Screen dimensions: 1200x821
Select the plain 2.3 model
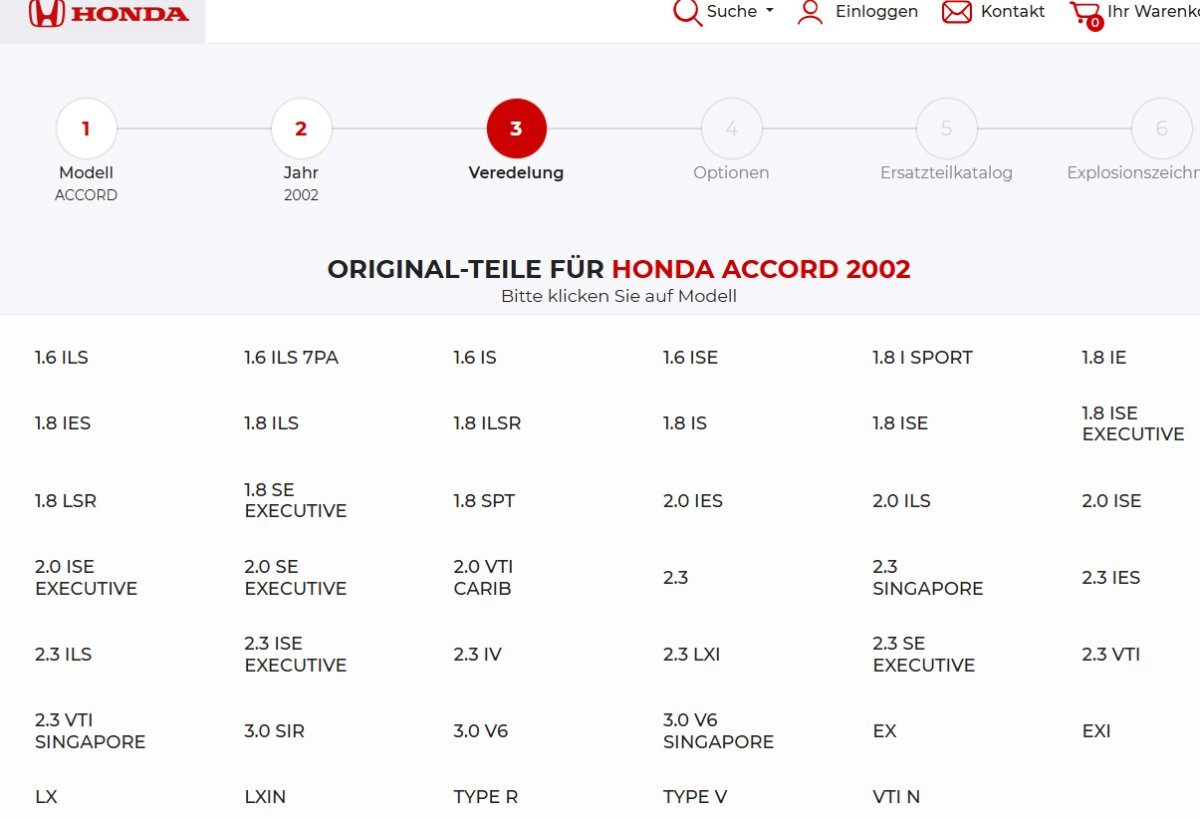(676, 578)
